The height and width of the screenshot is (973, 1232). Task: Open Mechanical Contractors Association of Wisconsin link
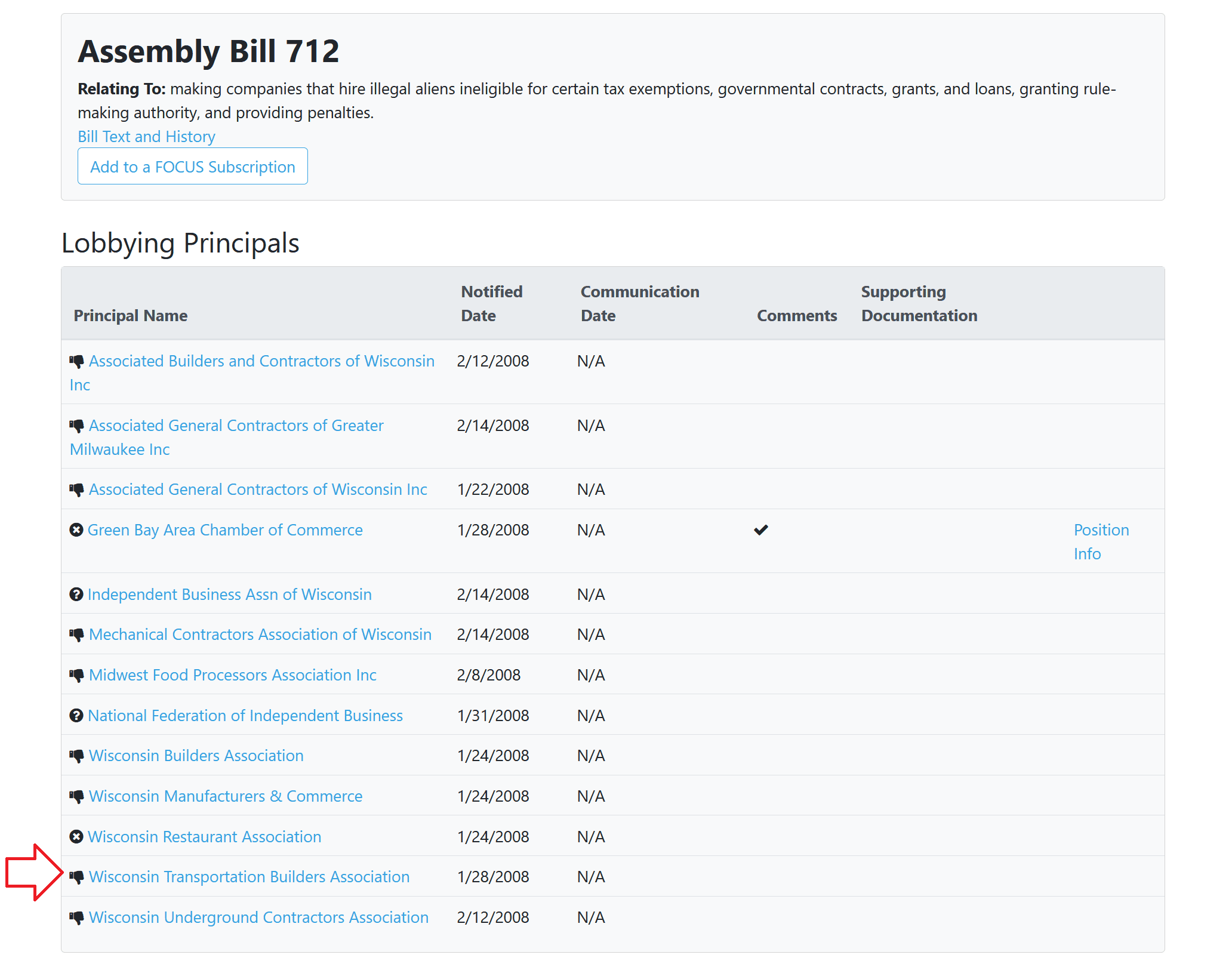pos(260,635)
